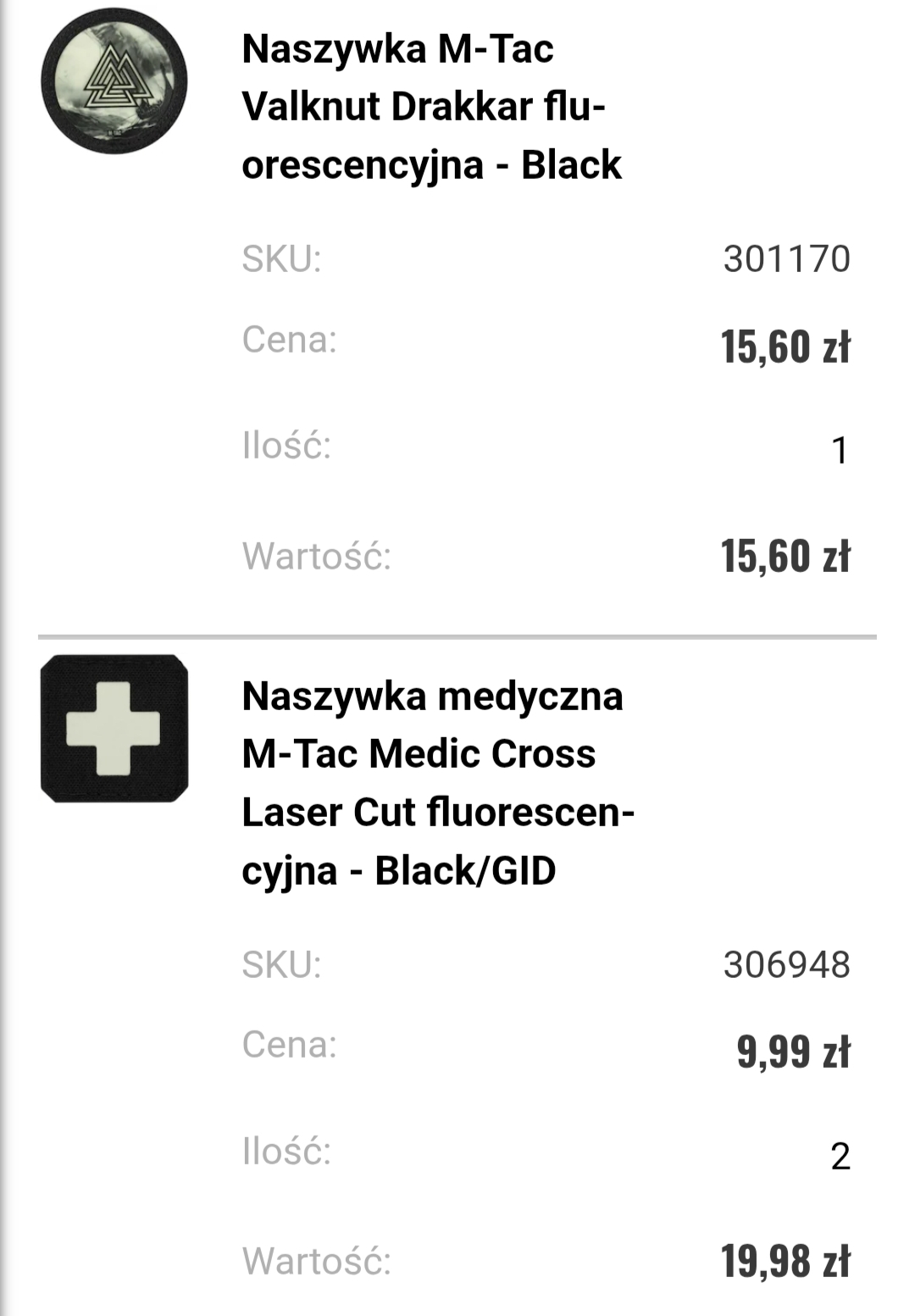Click the SKU label of the Medic Cross patch
The height and width of the screenshot is (1316, 915).
pyautogui.click(x=282, y=965)
